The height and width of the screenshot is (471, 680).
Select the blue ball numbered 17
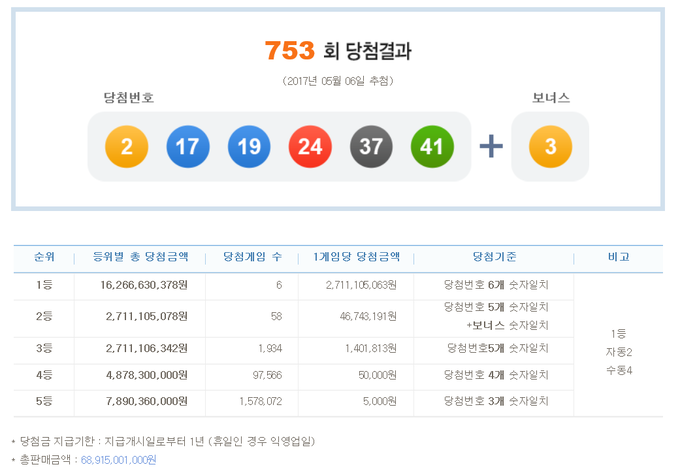(187, 147)
